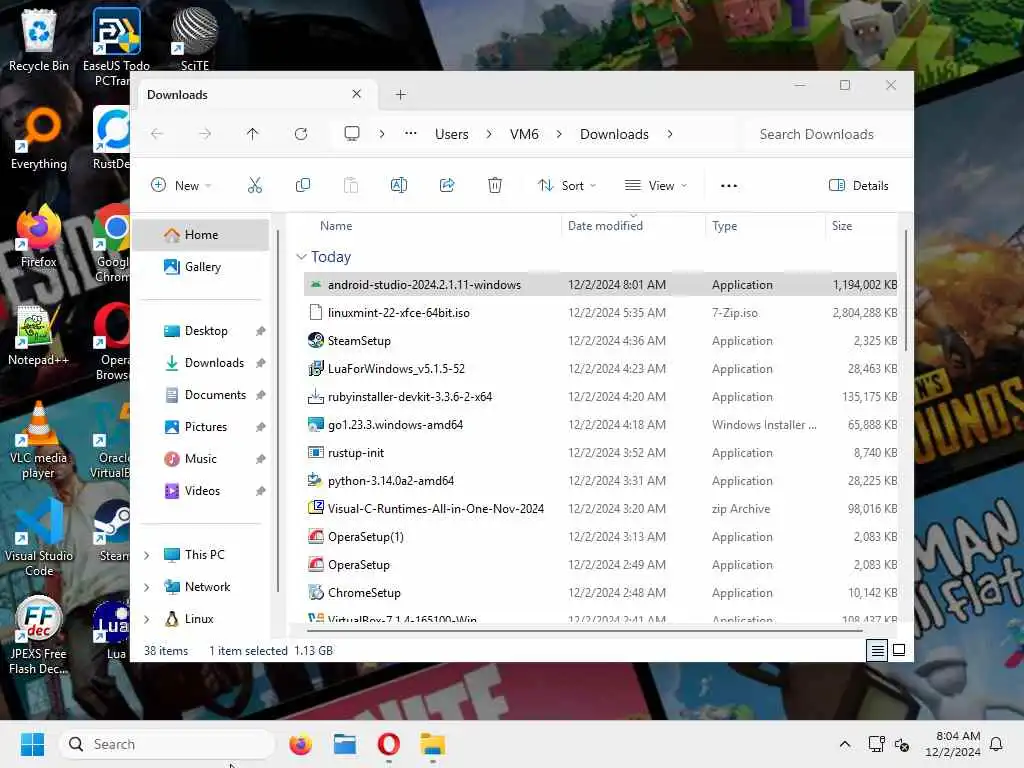Viewport: 1024px width, 768px height.
Task: Open the View dropdown menu
Action: [656, 185]
